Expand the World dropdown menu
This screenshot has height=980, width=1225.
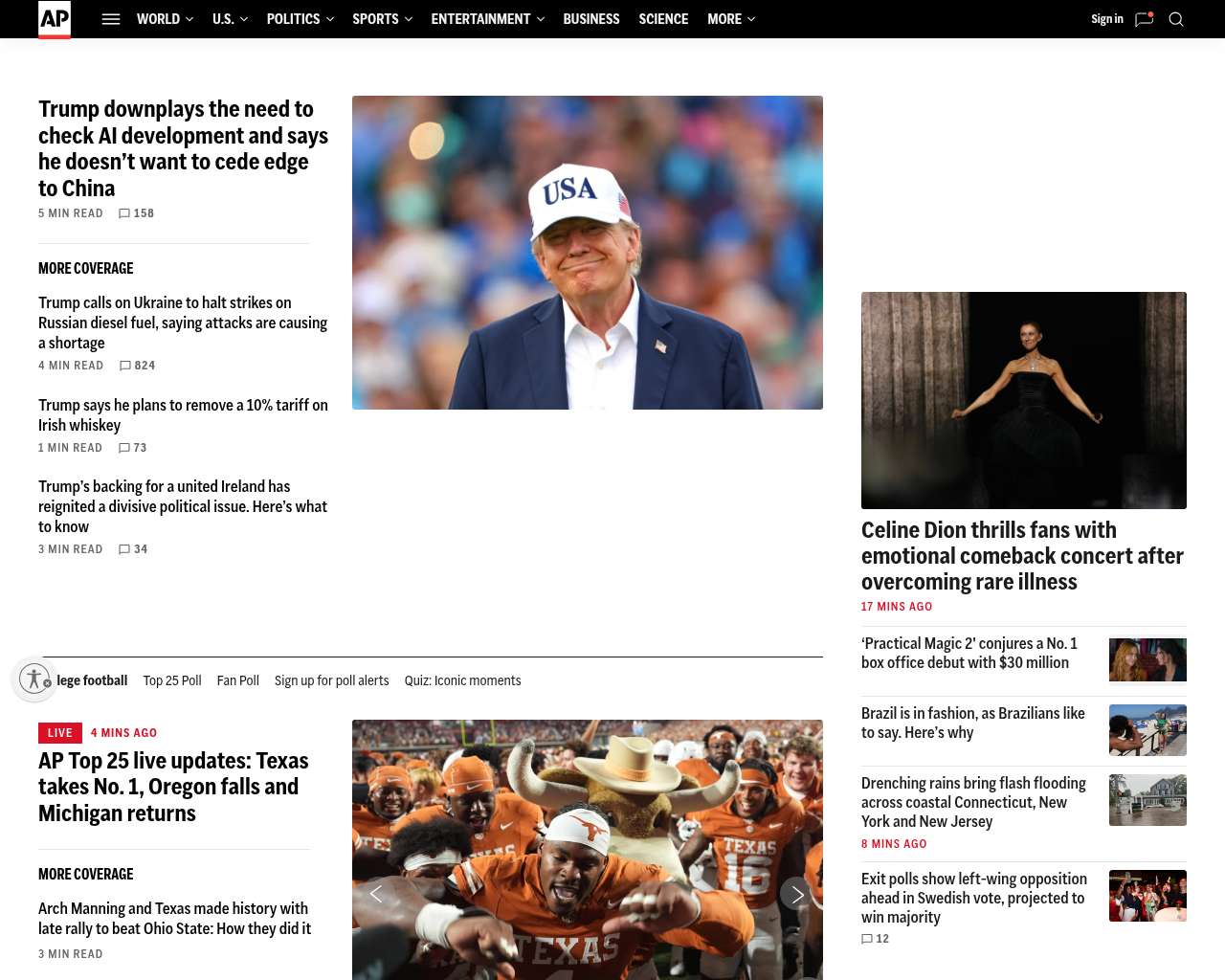coord(165,19)
